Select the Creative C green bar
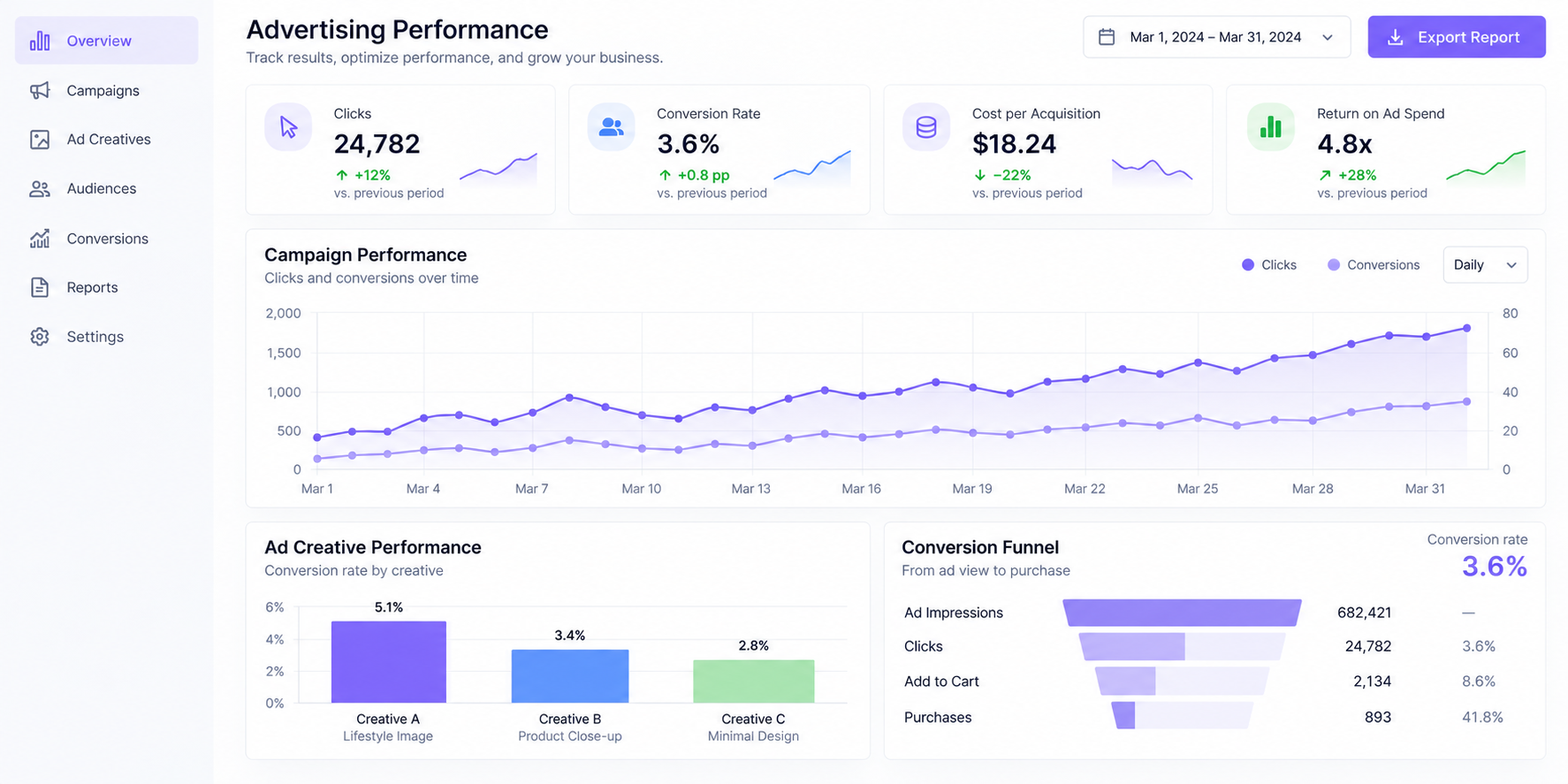1568x784 pixels. click(754, 681)
